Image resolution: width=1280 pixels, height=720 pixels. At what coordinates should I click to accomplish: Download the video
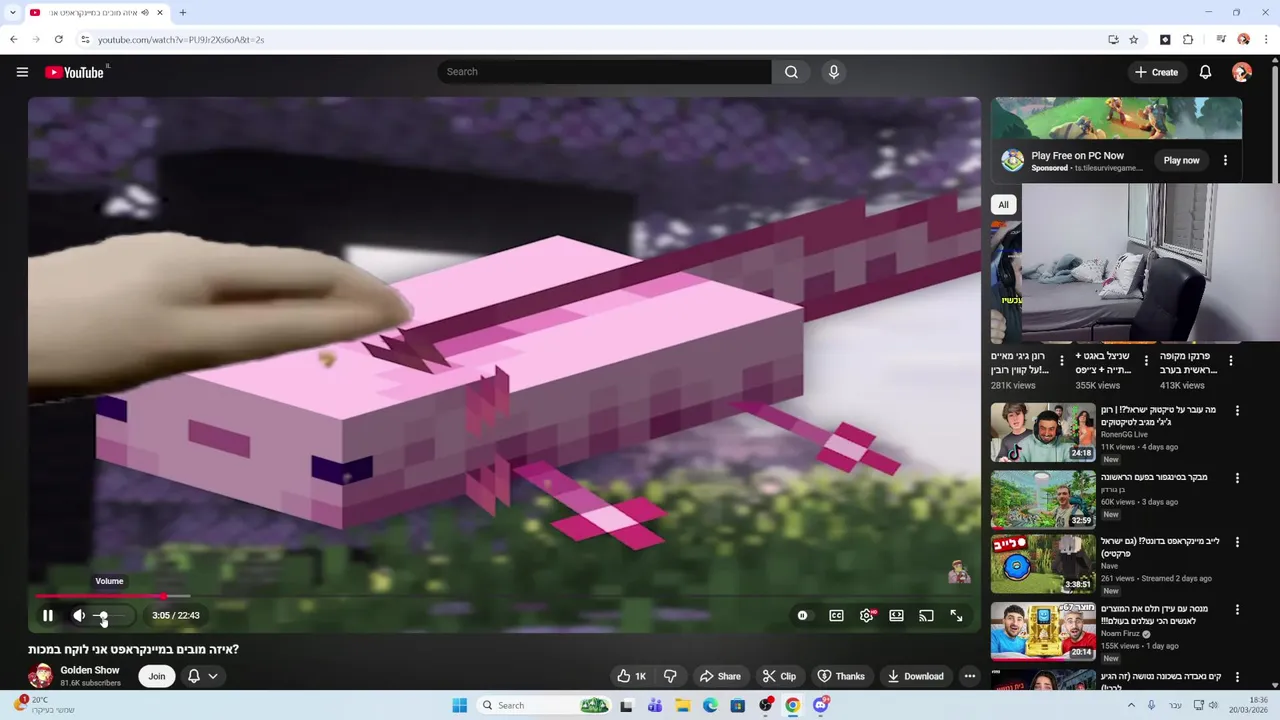[x=914, y=676]
